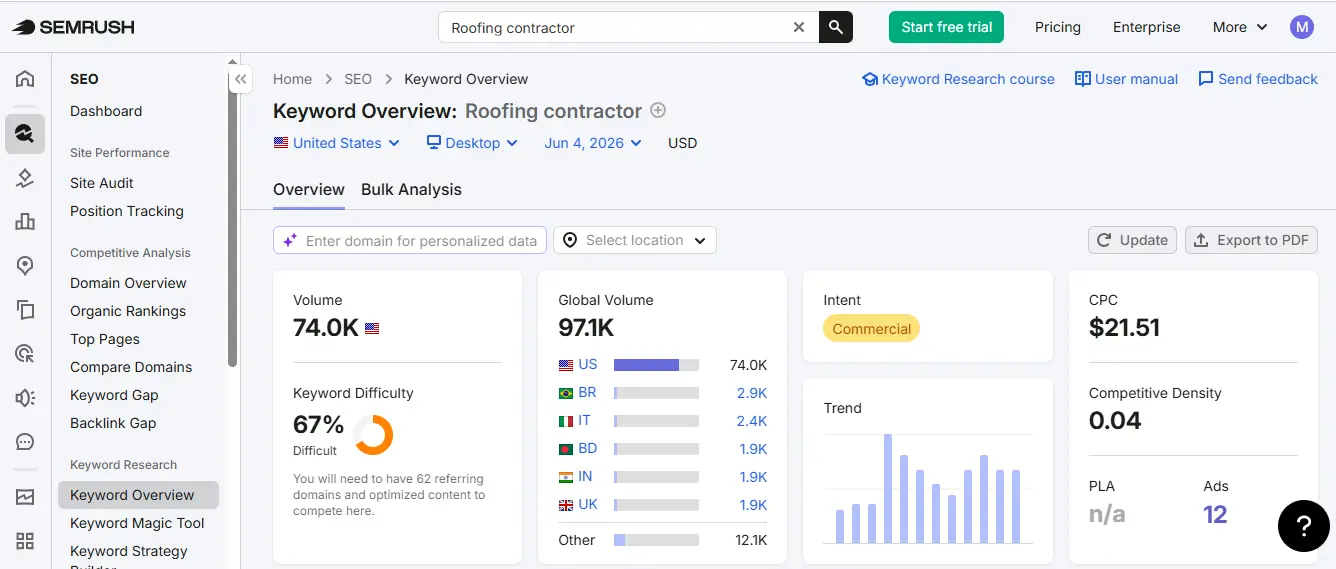Click the Keyword Difficulty donut chart

tap(373, 435)
